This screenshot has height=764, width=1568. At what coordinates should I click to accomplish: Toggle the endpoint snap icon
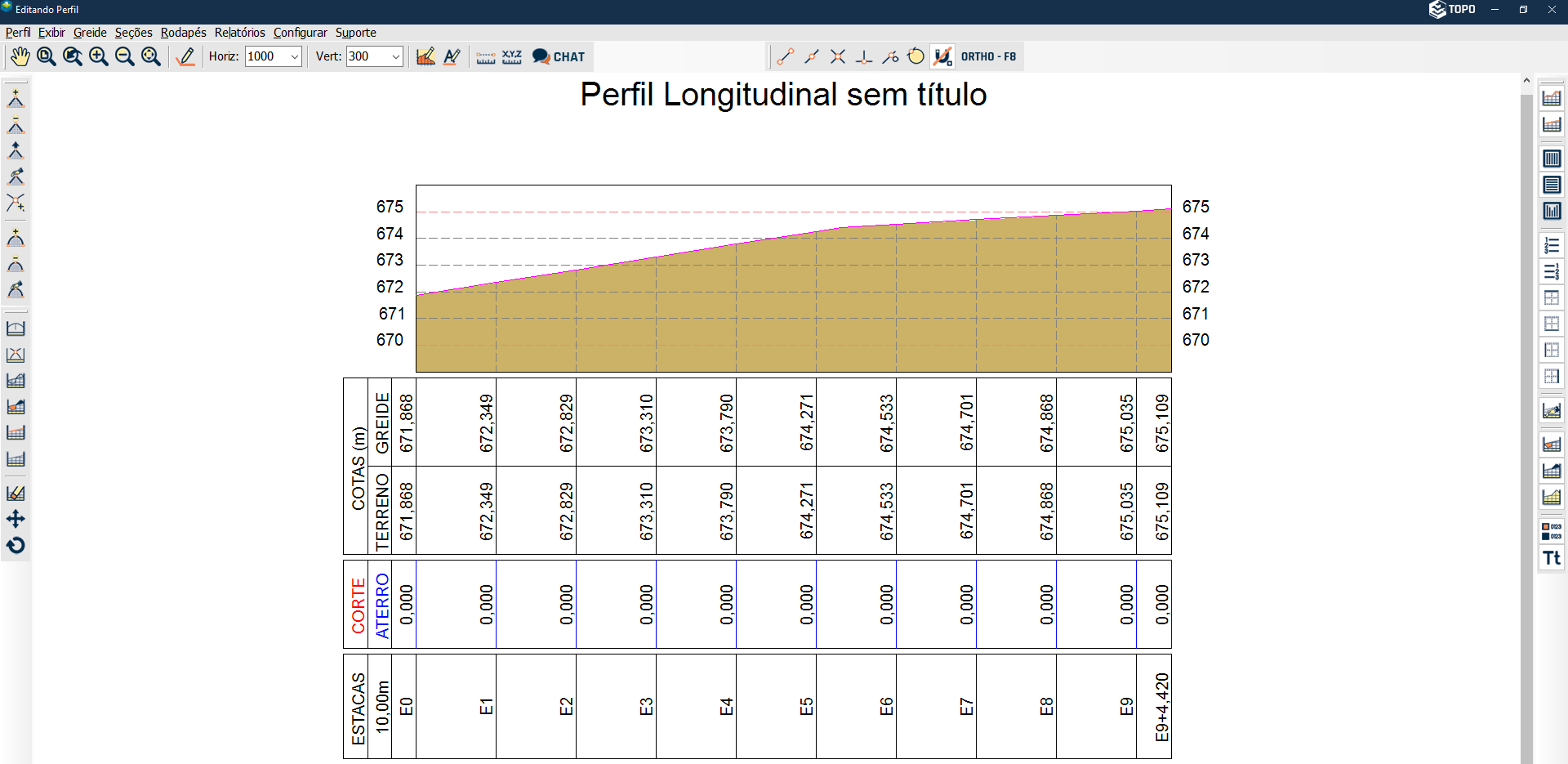(x=786, y=56)
